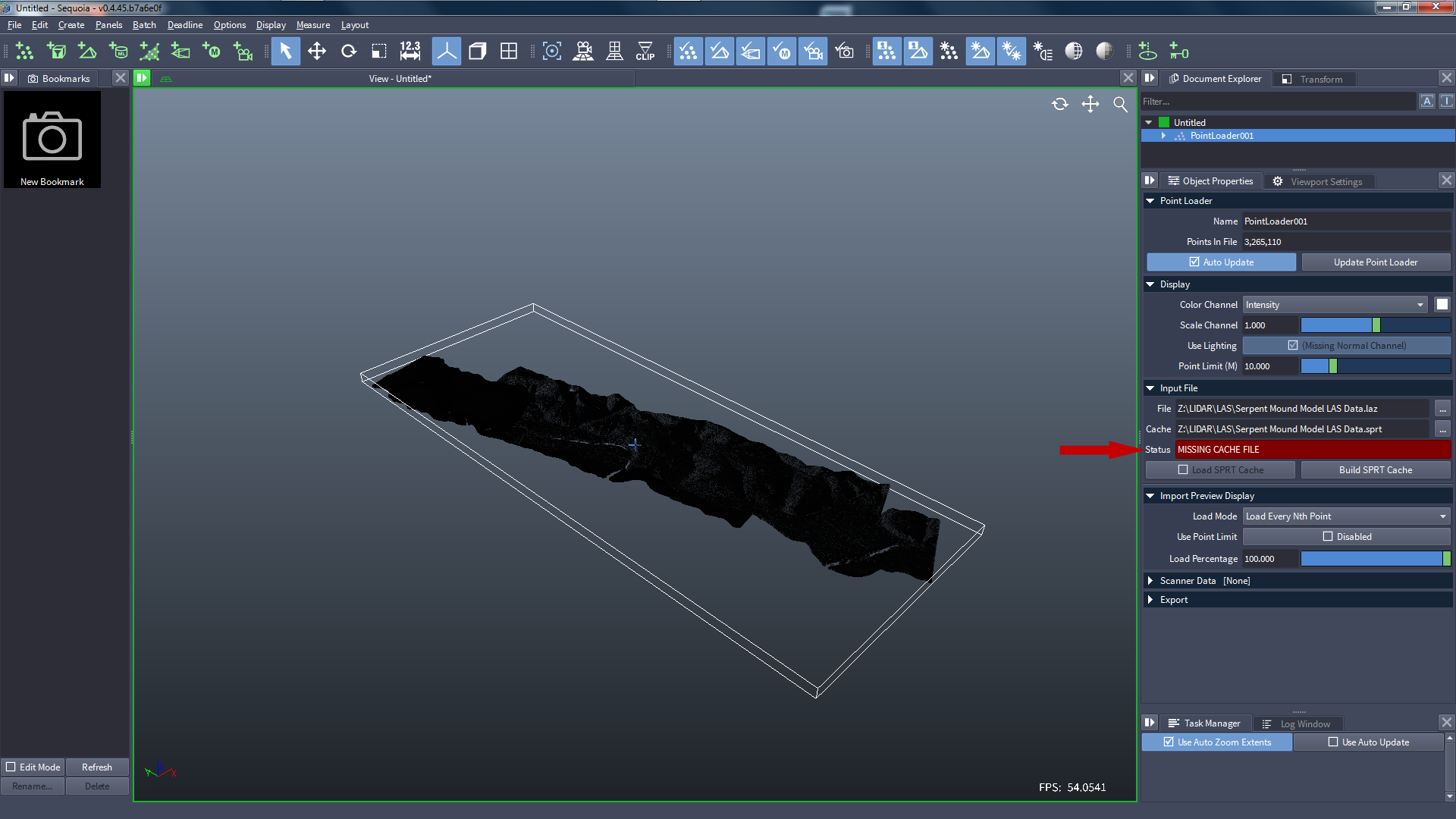Image resolution: width=1456 pixels, height=819 pixels.
Task: Click Update Point Loader button
Action: (x=1375, y=262)
